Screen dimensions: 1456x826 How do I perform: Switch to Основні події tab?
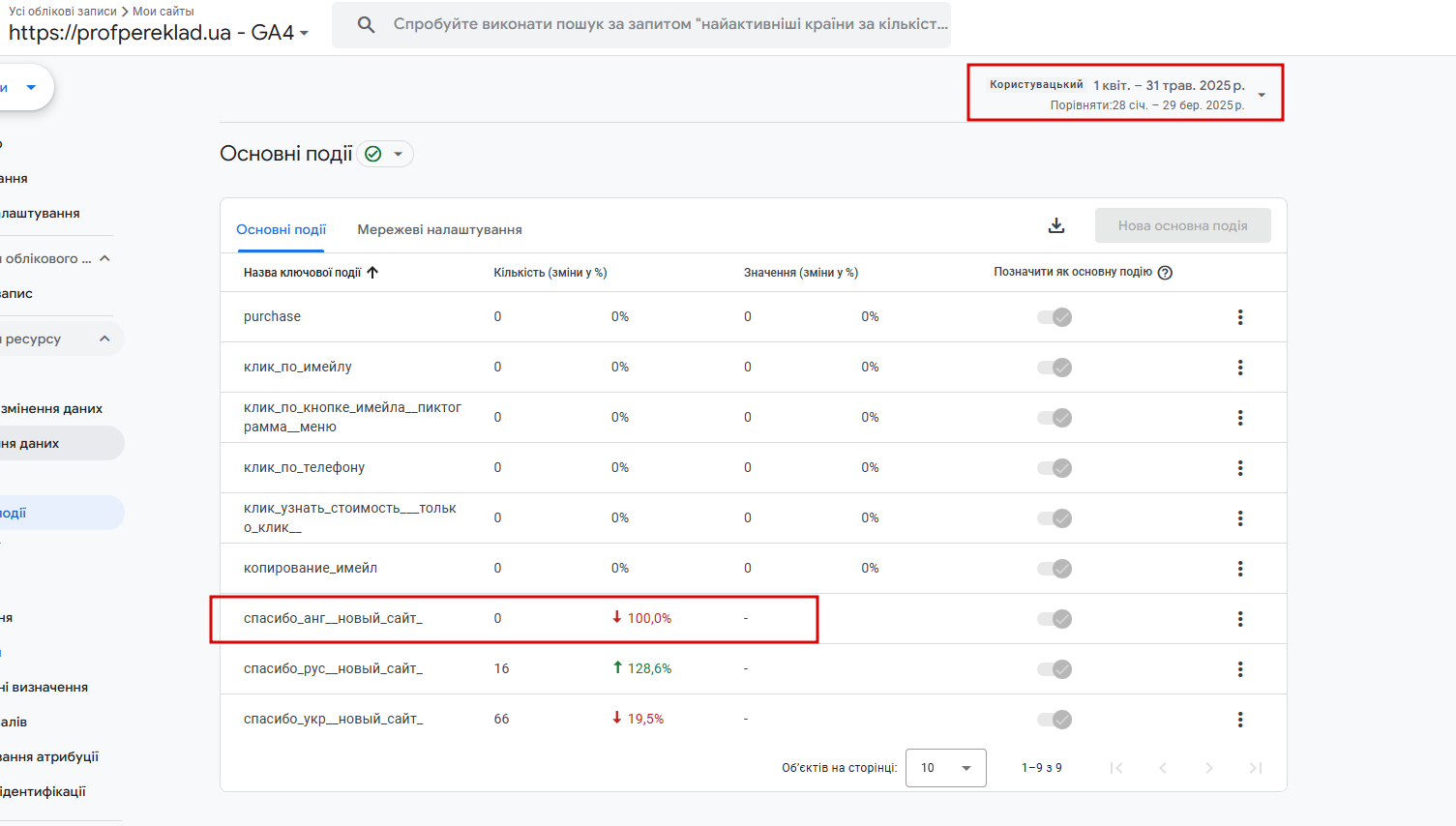(x=282, y=229)
